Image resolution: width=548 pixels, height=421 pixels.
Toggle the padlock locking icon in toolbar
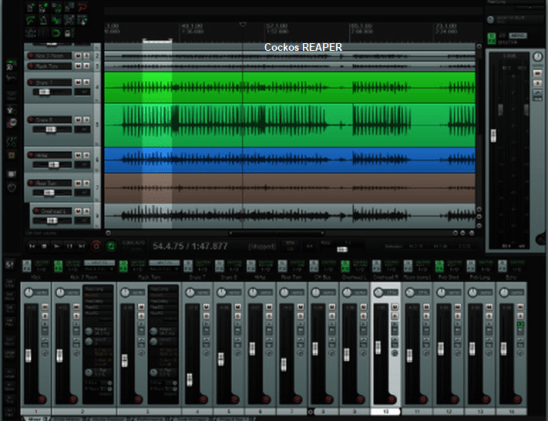[x=68, y=33]
